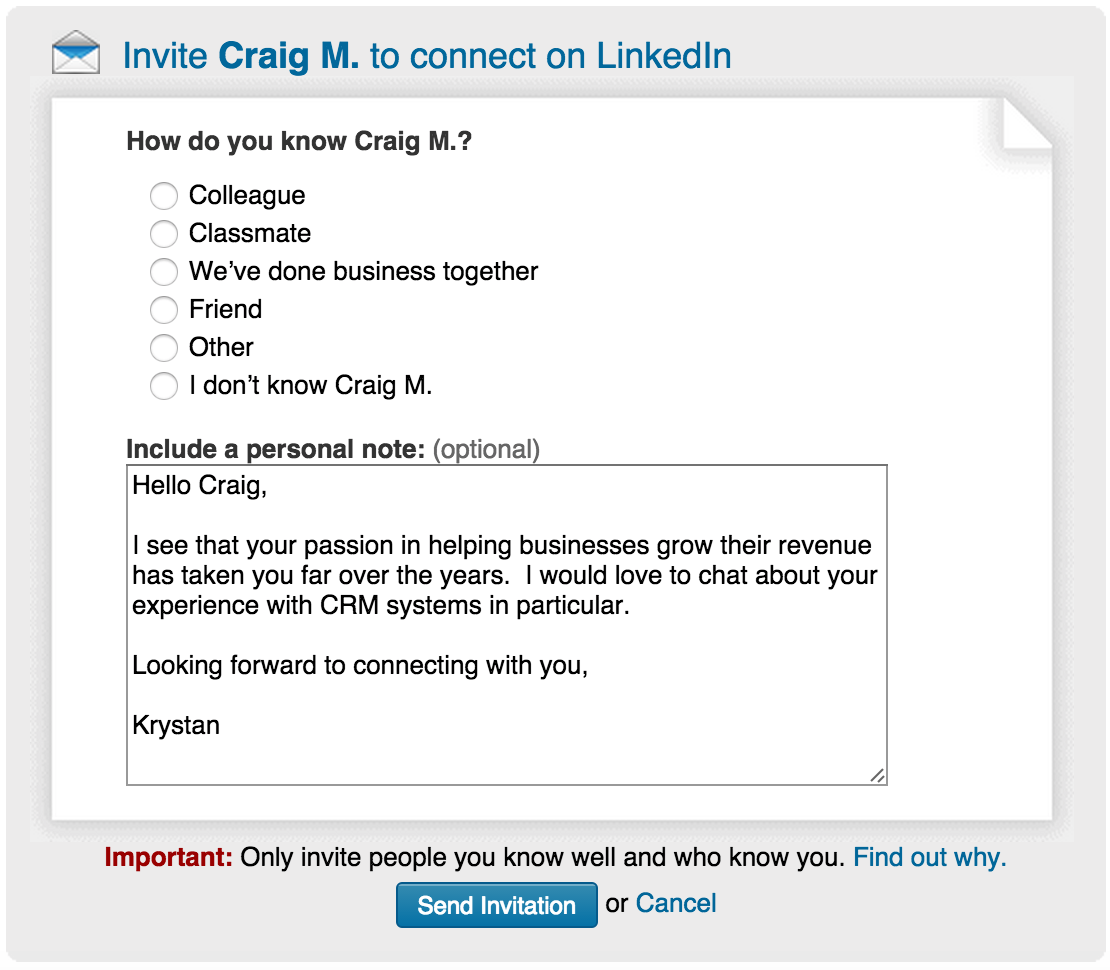This screenshot has height=970, width=1110.
Task: Select the Other radio button
Action: 164,348
